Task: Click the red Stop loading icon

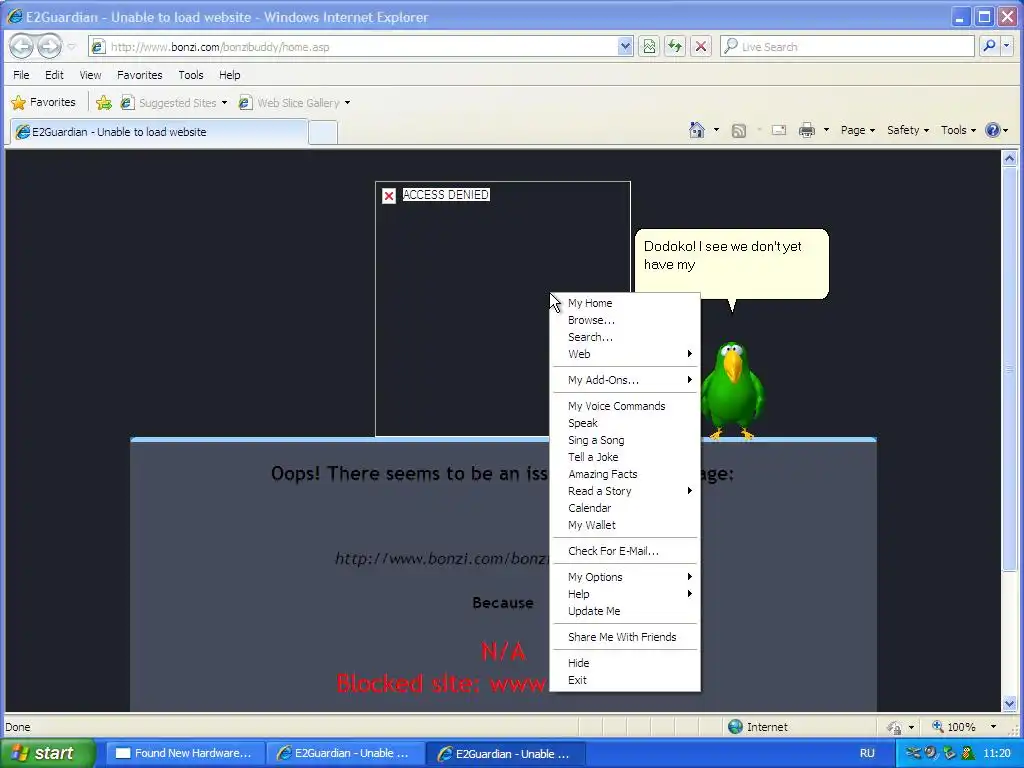Action: pos(701,46)
